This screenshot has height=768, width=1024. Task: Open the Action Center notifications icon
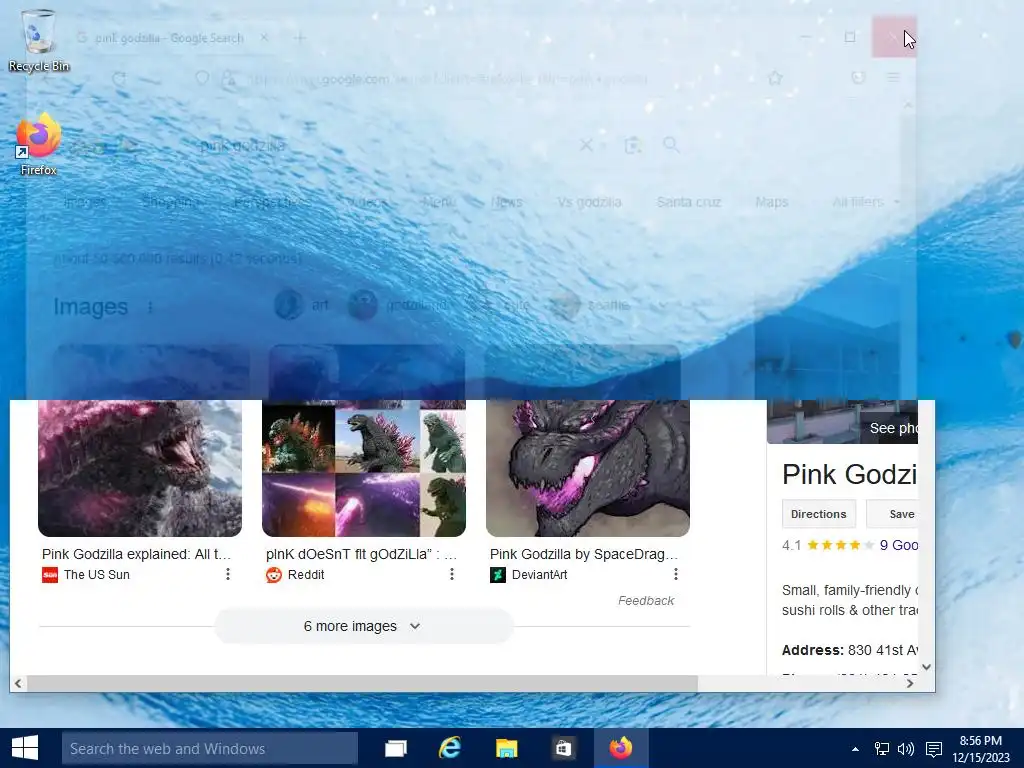934,749
